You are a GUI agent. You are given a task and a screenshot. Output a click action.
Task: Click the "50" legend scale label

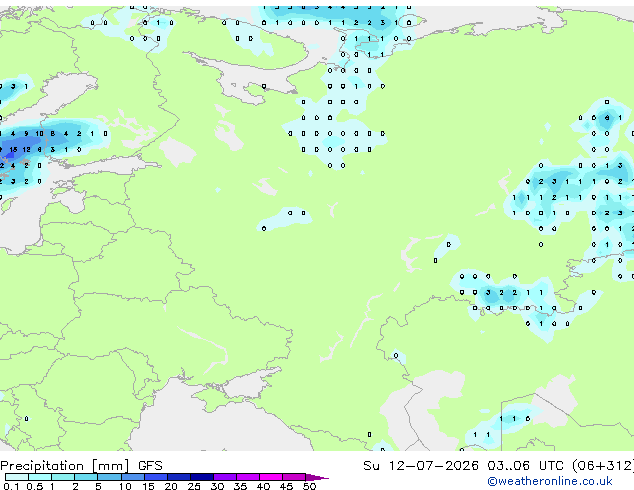pyautogui.click(x=309, y=486)
